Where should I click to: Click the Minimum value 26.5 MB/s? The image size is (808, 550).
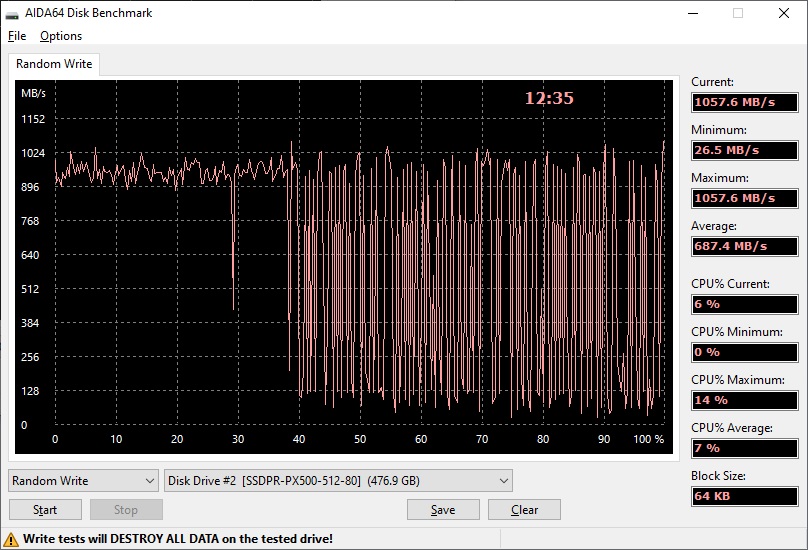point(745,150)
